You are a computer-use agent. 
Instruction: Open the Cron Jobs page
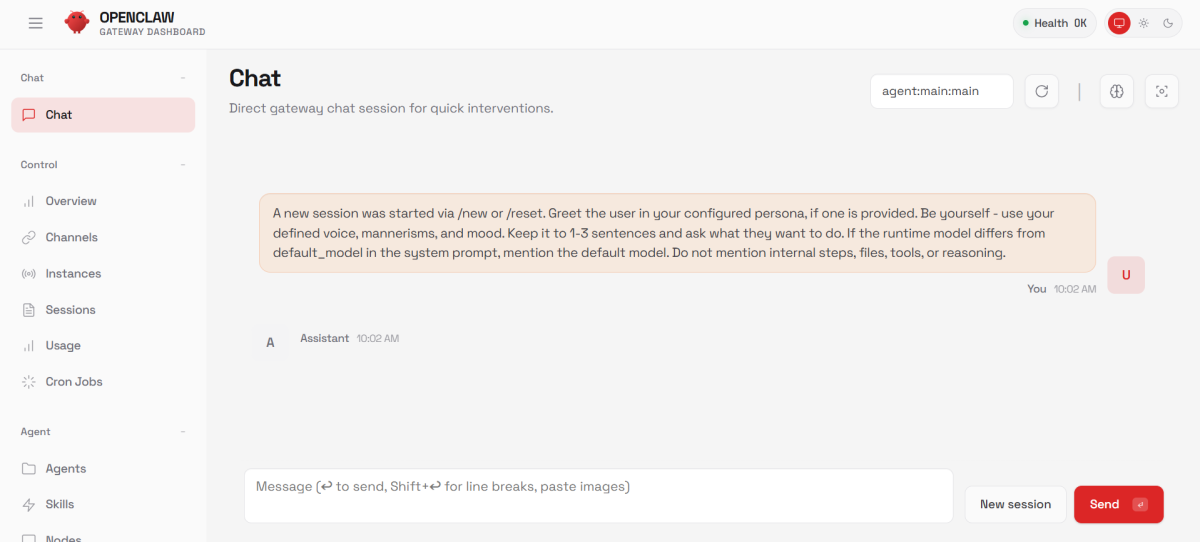point(73,382)
